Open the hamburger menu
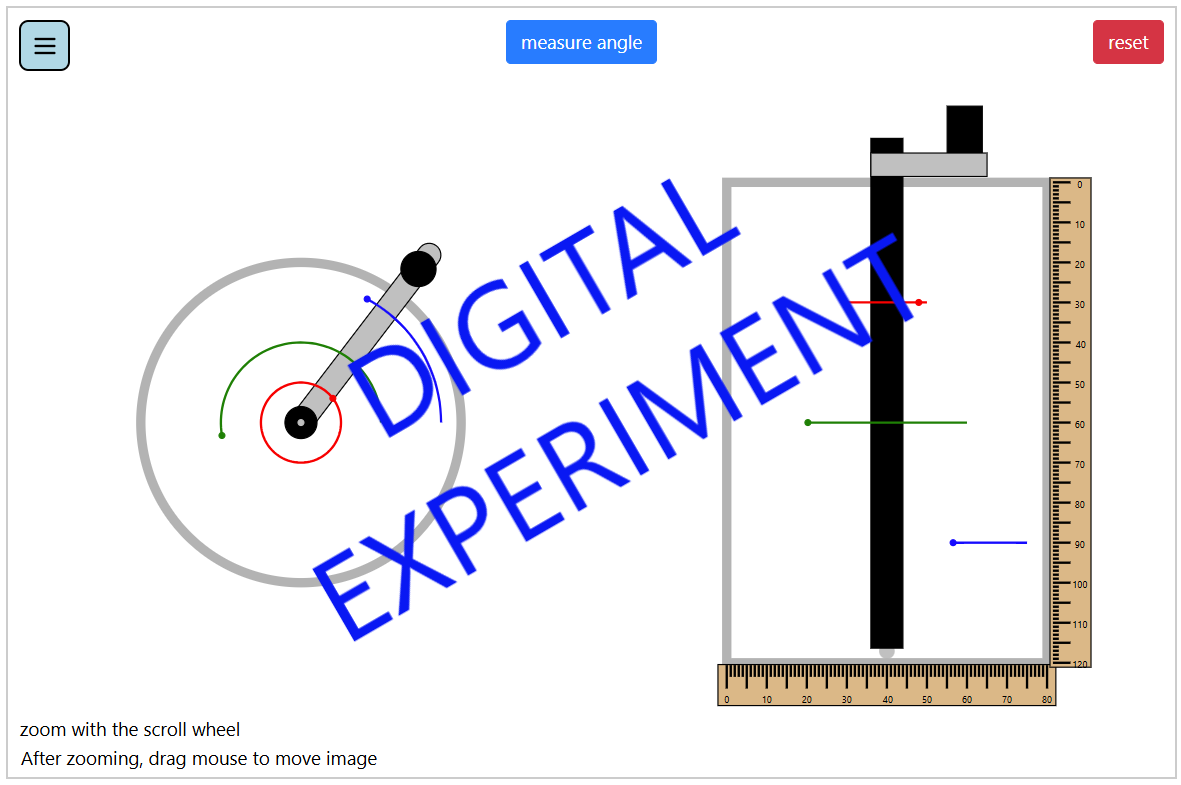Screen dimensions: 1181x785 click(x=44, y=46)
